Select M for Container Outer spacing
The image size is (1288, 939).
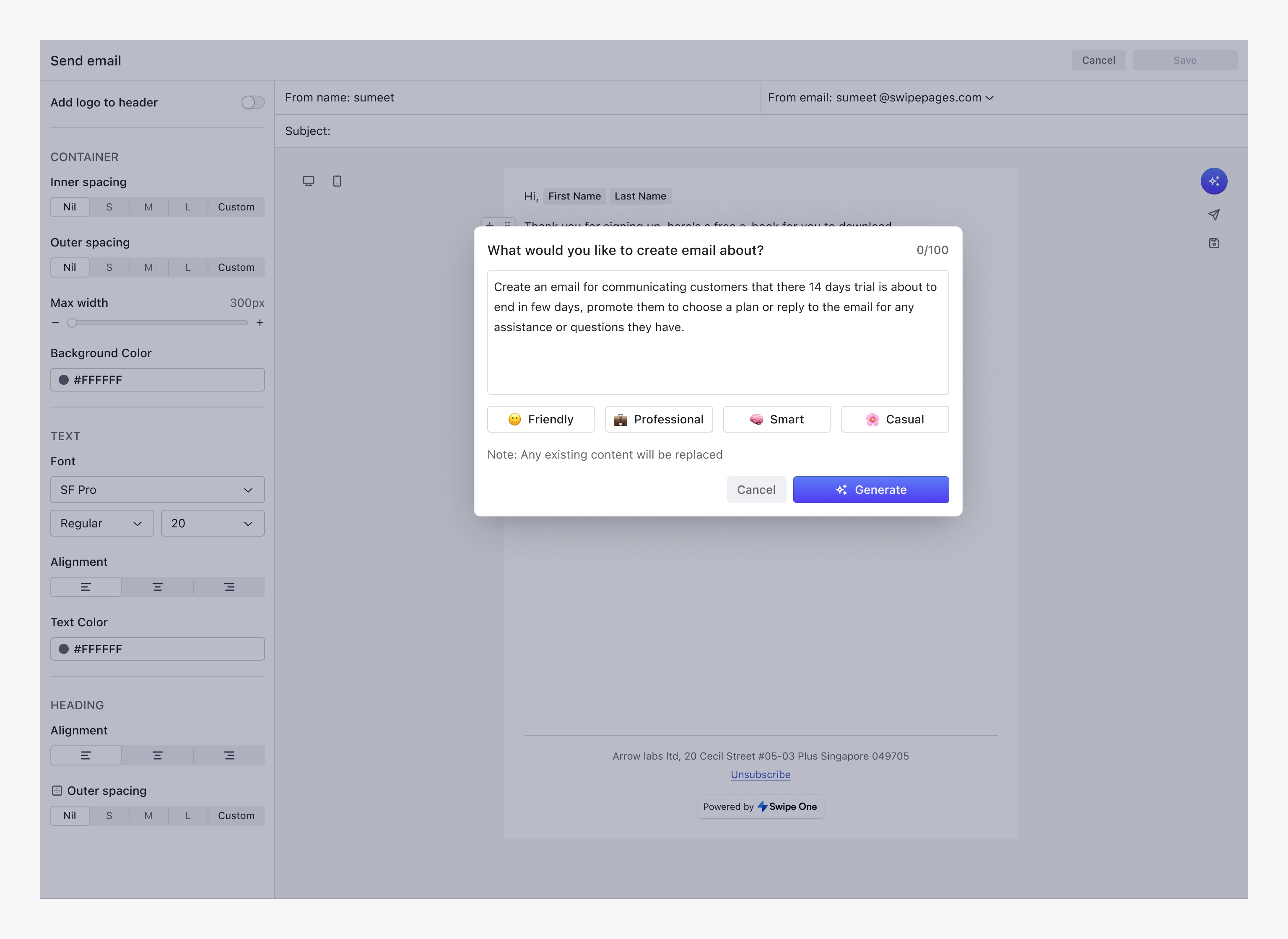pyautogui.click(x=148, y=267)
